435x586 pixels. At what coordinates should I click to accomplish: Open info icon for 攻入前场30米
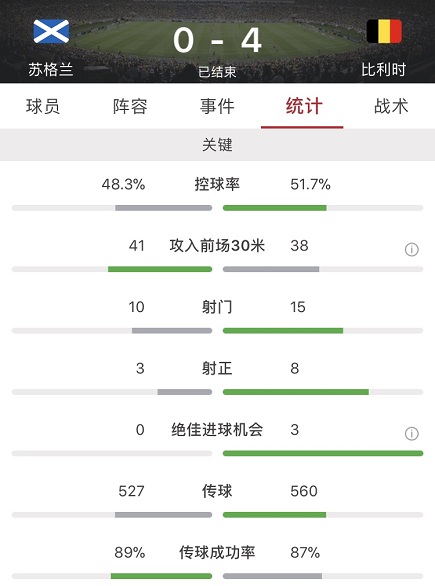coord(411,249)
